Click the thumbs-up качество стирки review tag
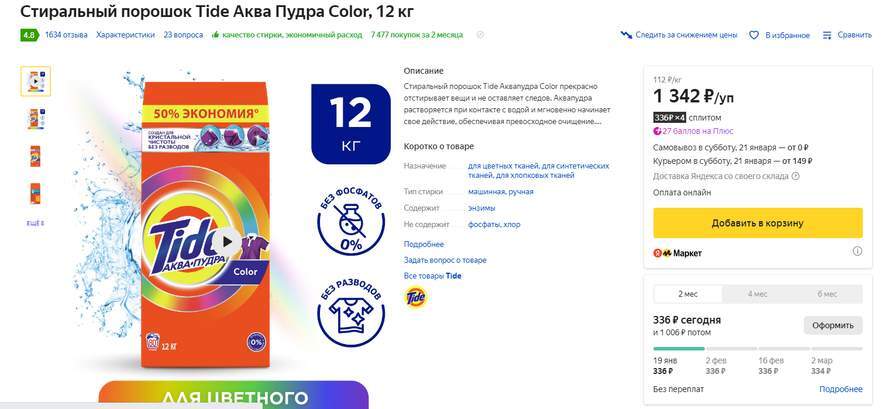This screenshot has height=409, width=895. click(x=287, y=35)
